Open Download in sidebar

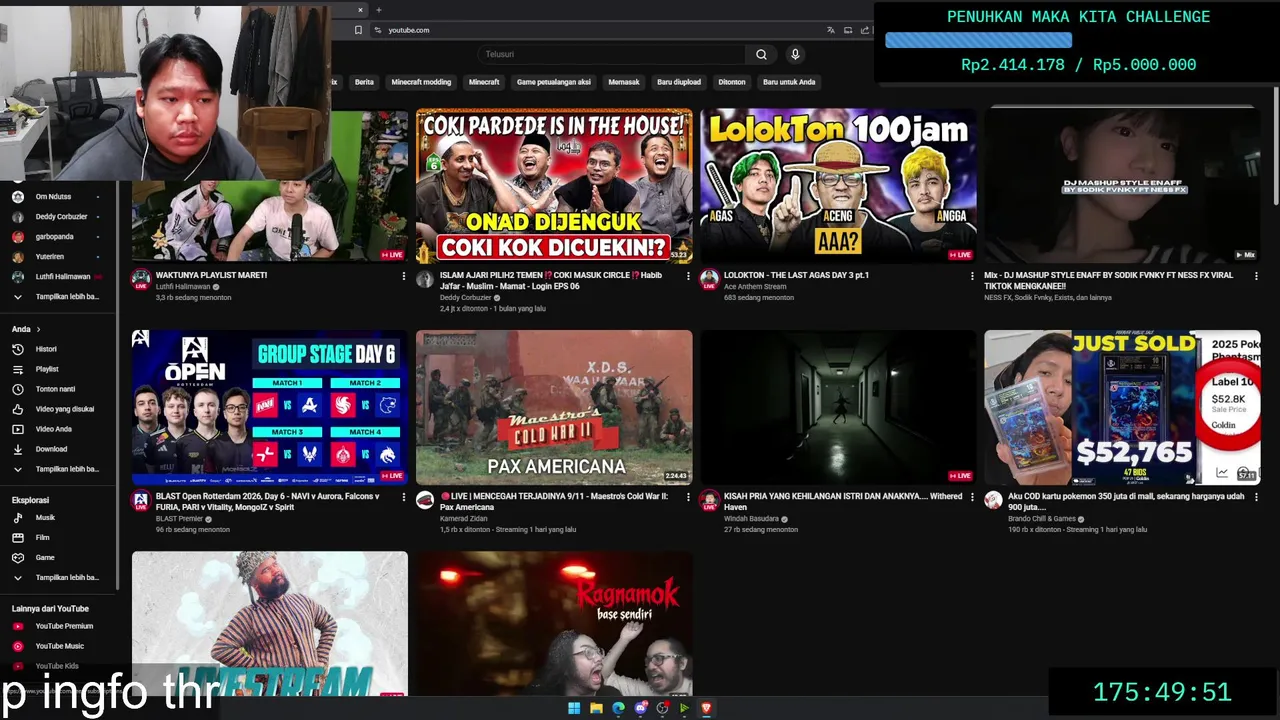51,449
